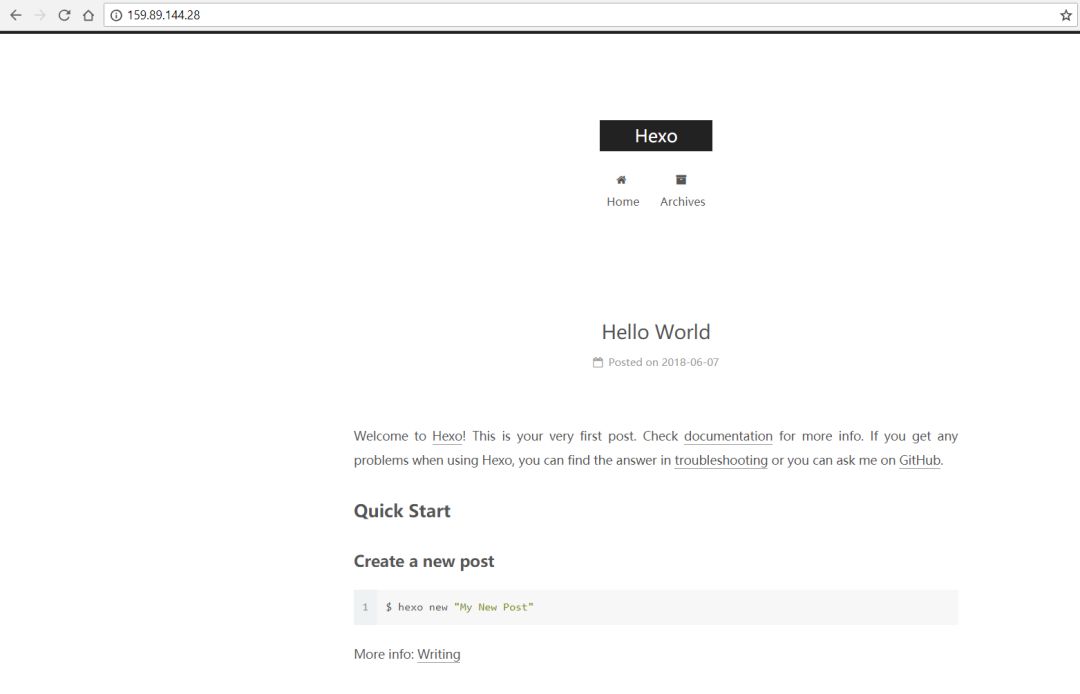
Task: Click the Quick Start heading
Action: point(402,511)
